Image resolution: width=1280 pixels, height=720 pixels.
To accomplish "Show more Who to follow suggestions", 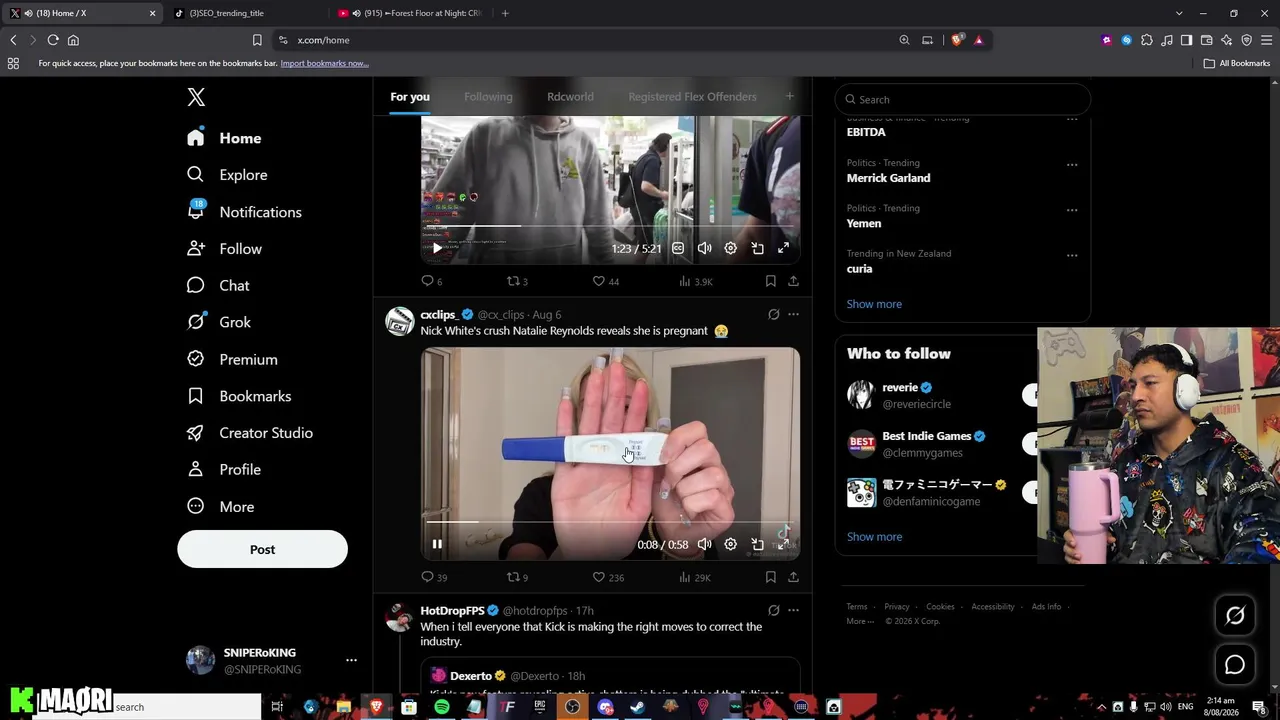I will pyautogui.click(x=874, y=537).
